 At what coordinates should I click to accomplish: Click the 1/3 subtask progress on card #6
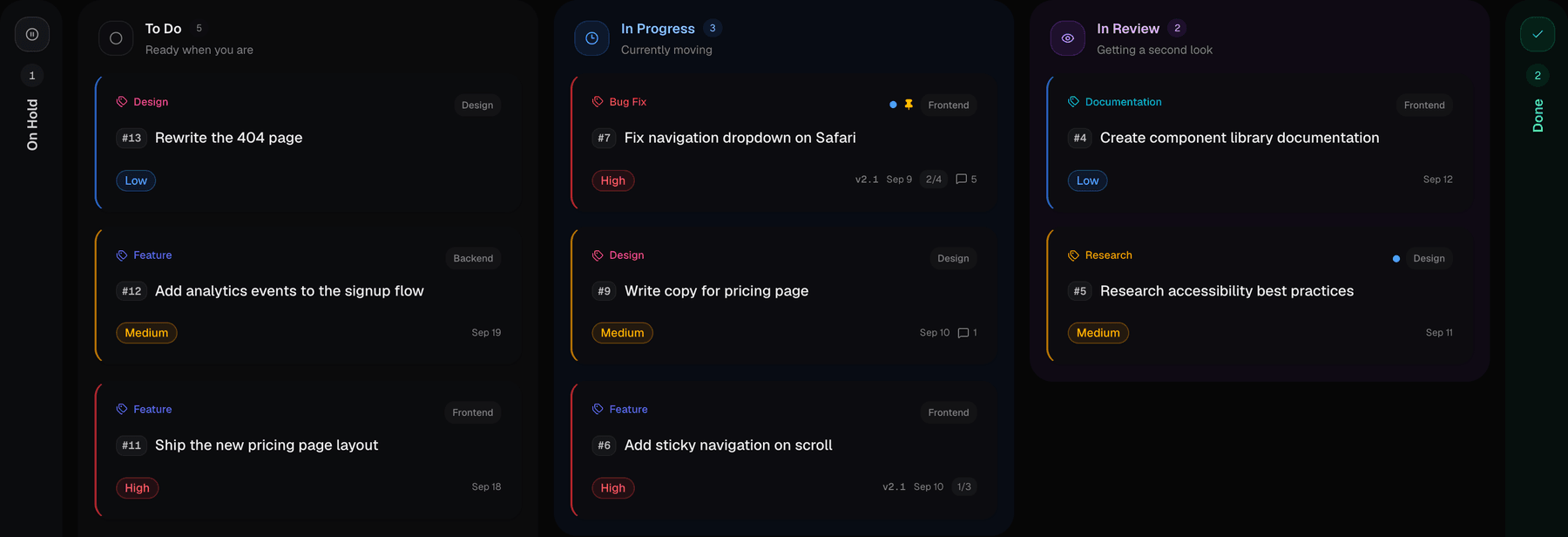click(963, 487)
